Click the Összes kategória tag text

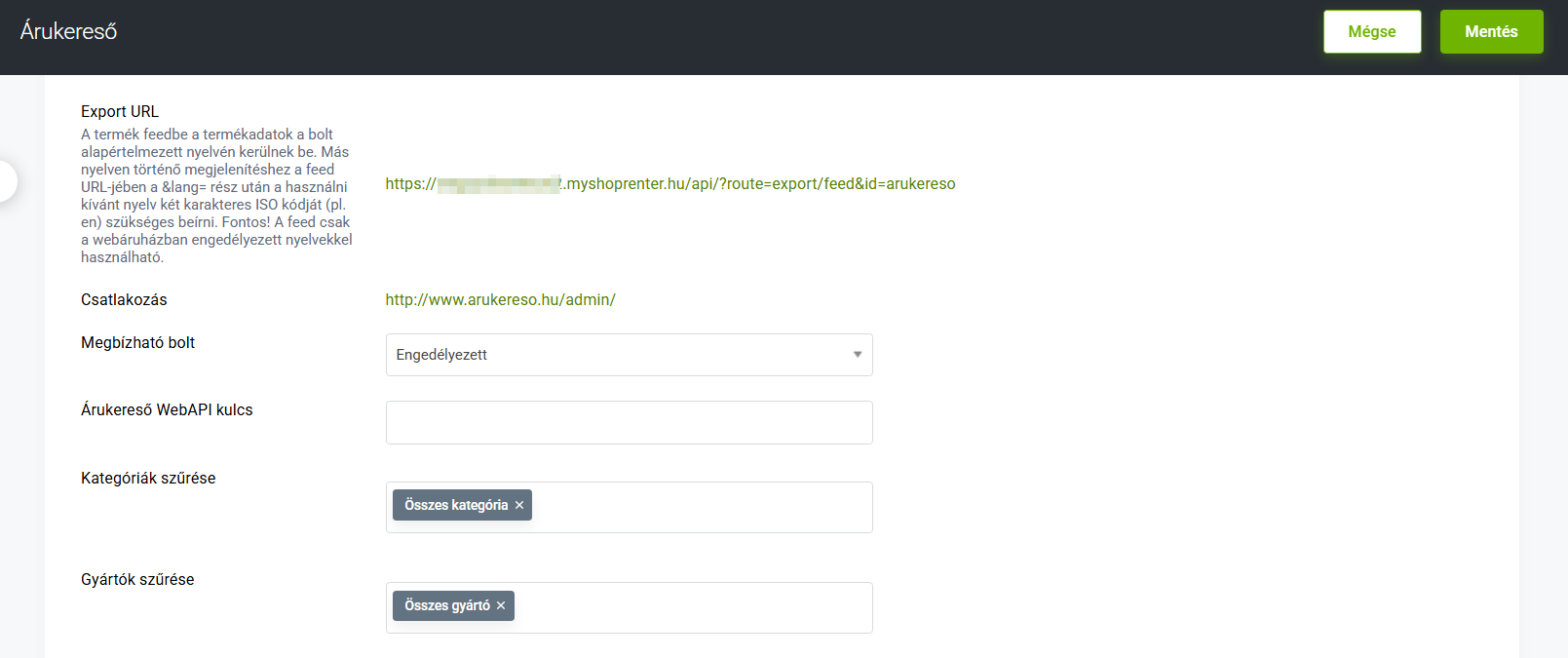point(456,505)
